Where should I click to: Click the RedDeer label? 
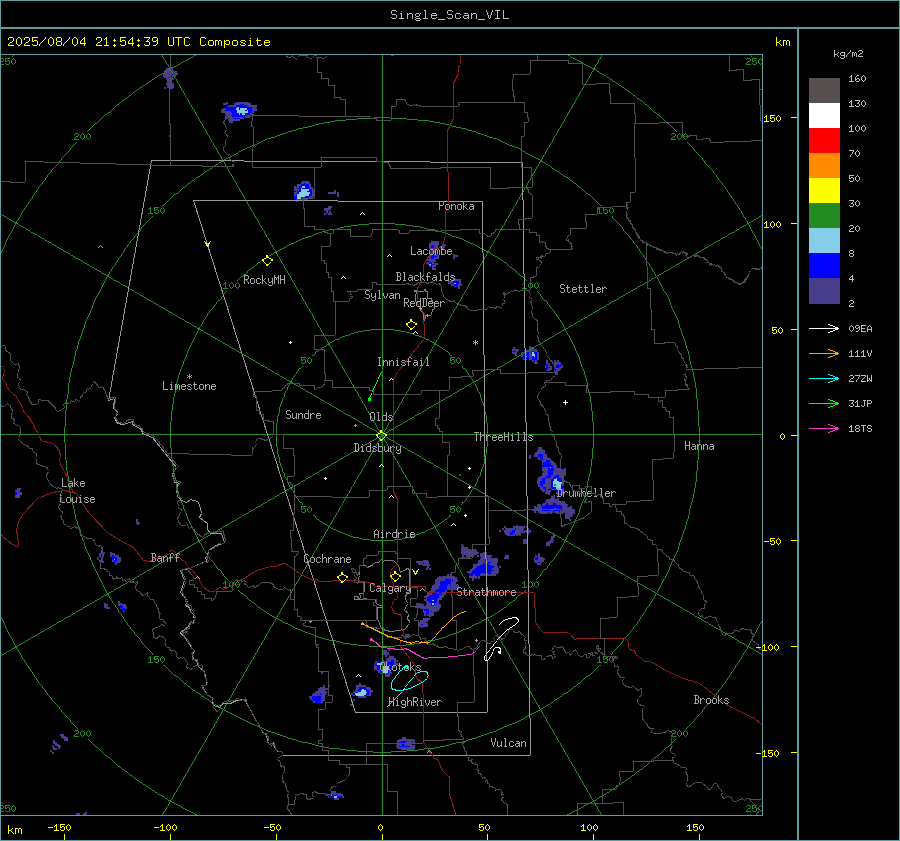pyautogui.click(x=424, y=303)
